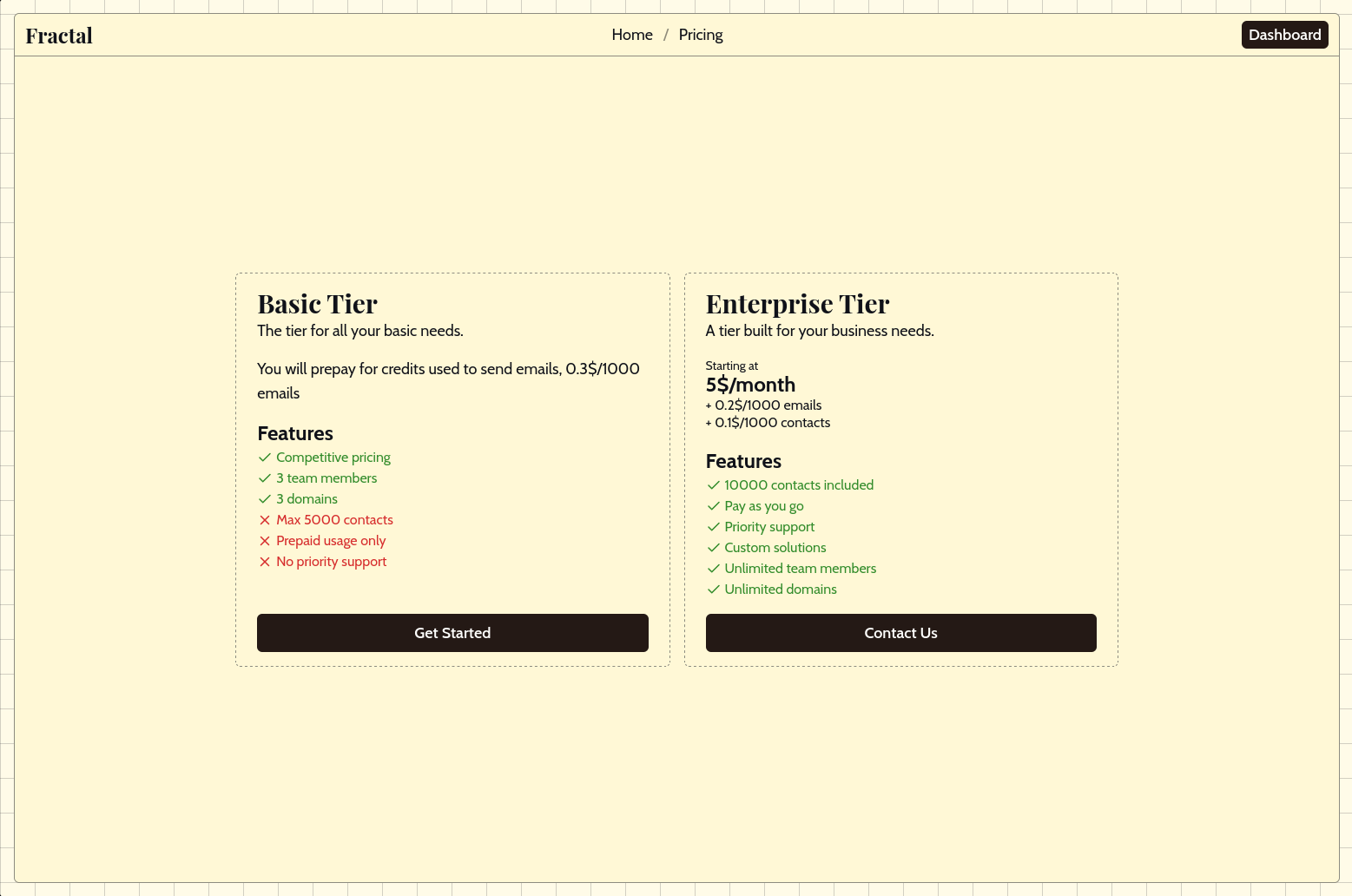This screenshot has height=896, width=1352.
Task: Click X icon beside No priority support
Action: click(265, 562)
